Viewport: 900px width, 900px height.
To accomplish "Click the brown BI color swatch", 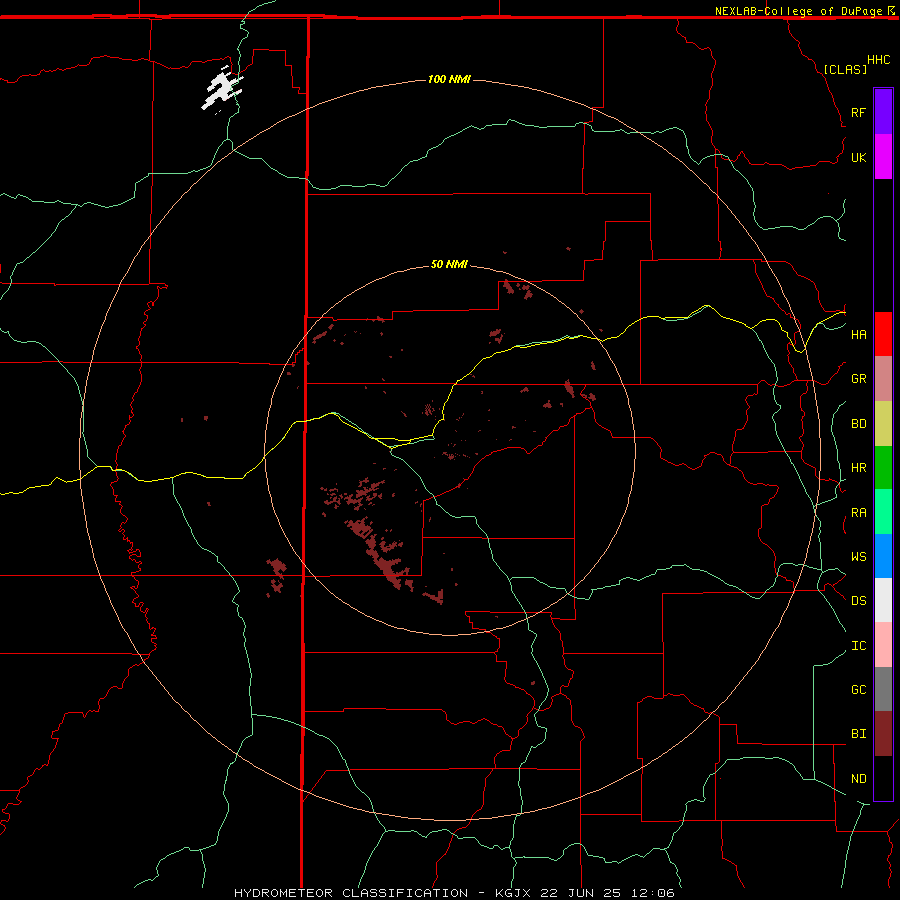I will pyautogui.click(x=883, y=734).
